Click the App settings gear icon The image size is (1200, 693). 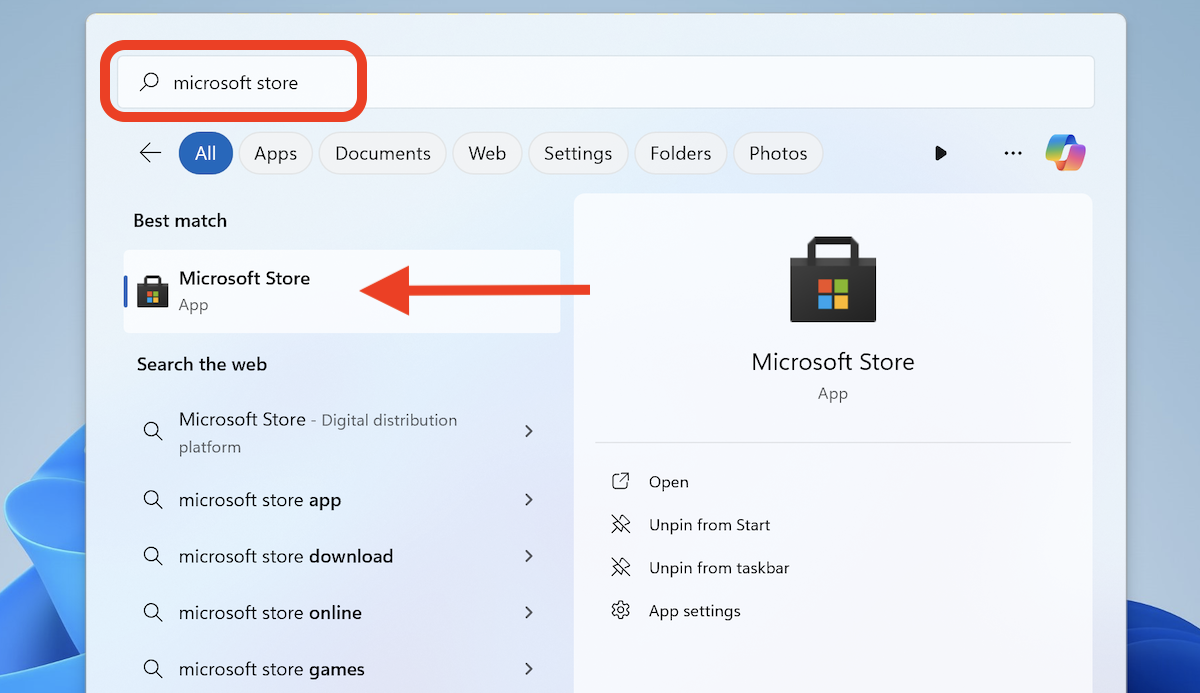(x=620, y=611)
